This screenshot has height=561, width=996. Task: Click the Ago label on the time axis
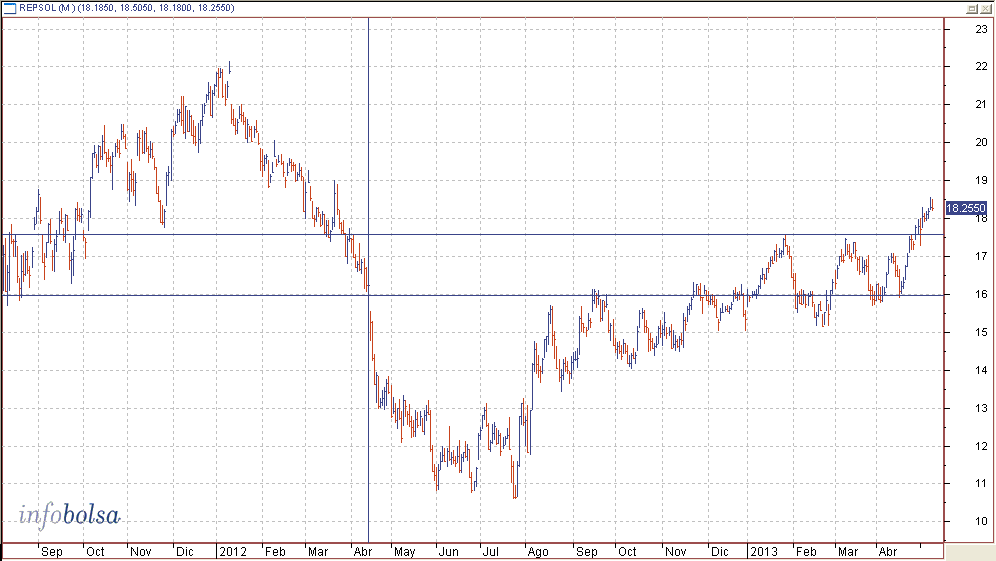(x=537, y=551)
